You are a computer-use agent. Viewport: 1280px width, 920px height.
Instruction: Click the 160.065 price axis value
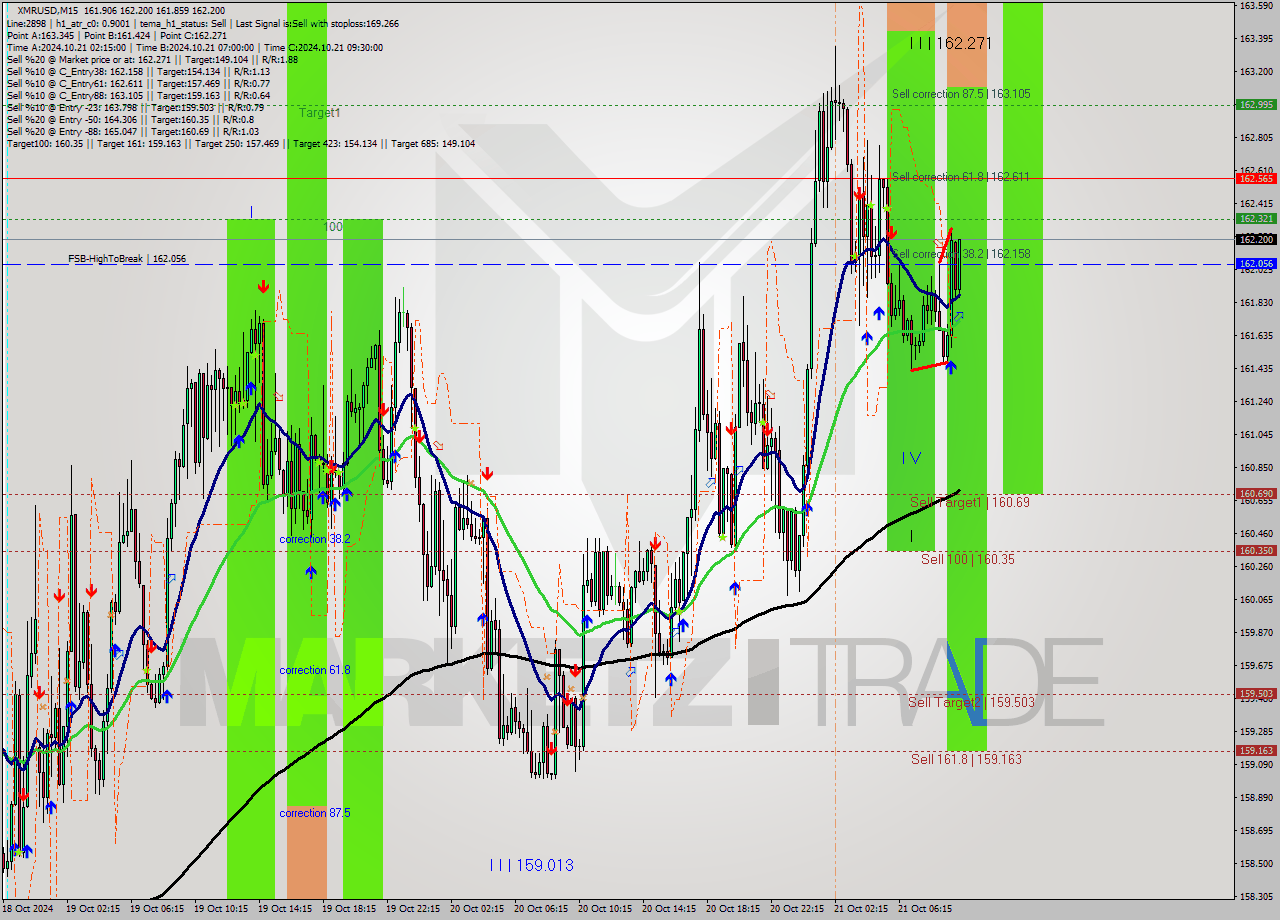pos(1256,599)
